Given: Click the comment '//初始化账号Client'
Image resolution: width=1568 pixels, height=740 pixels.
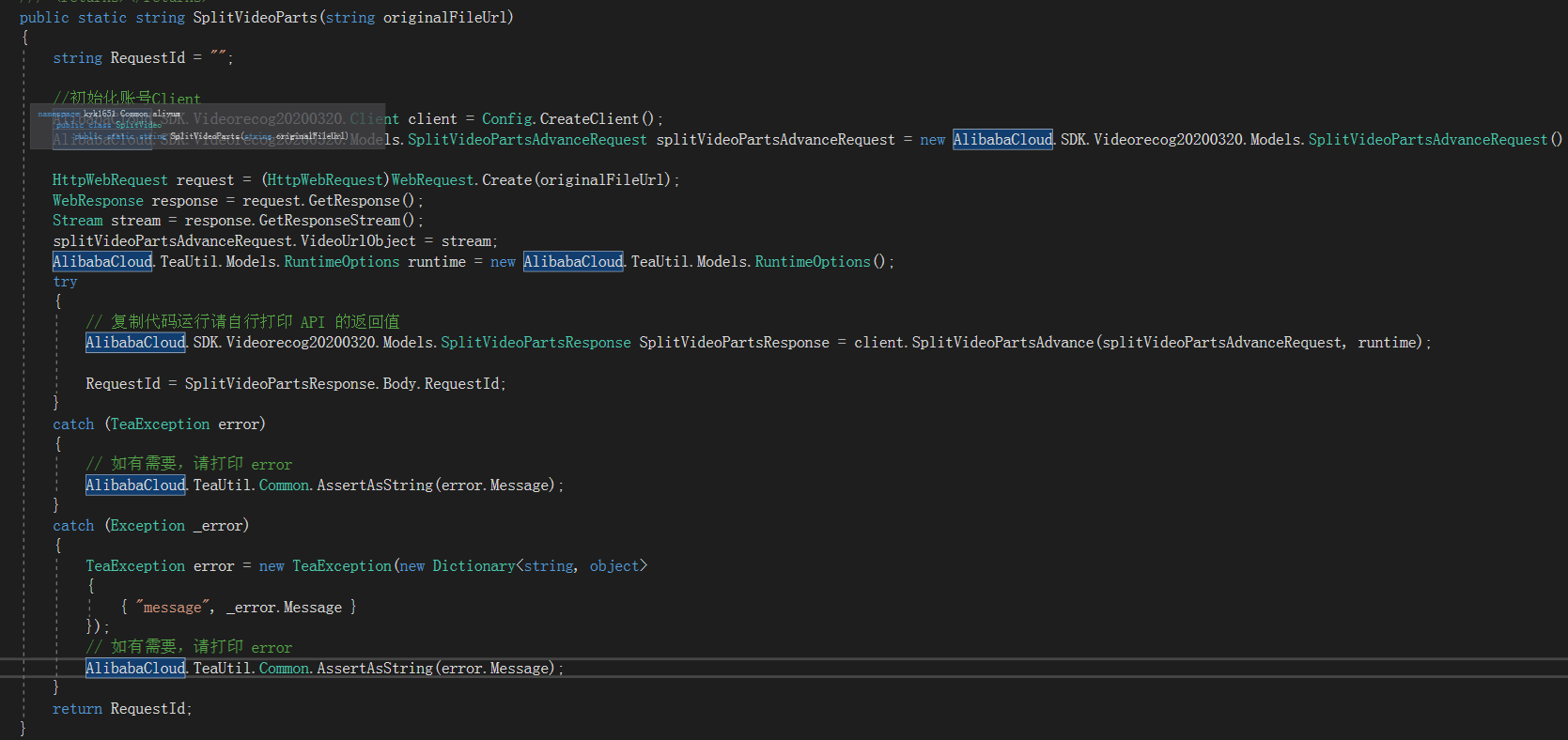Looking at the screenshot, I should 127,99.
